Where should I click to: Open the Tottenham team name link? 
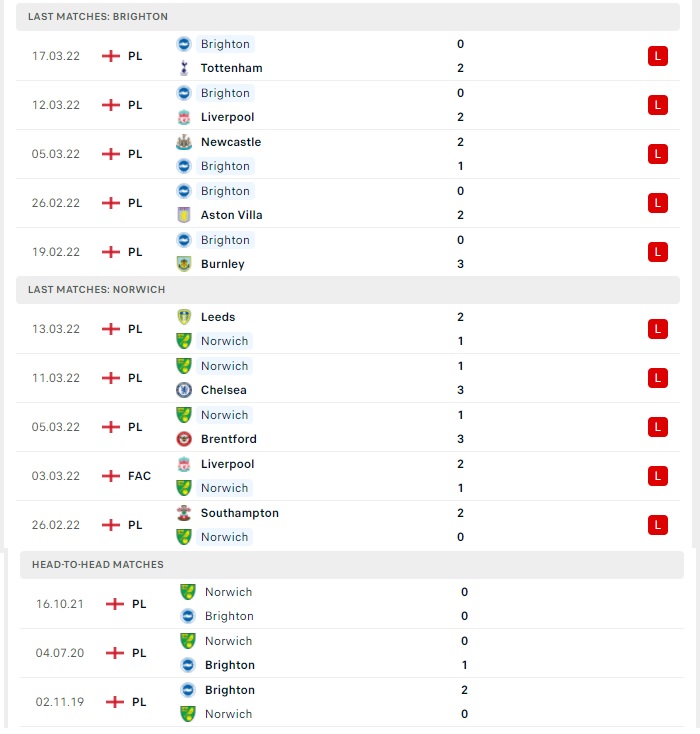coord(231,68)
